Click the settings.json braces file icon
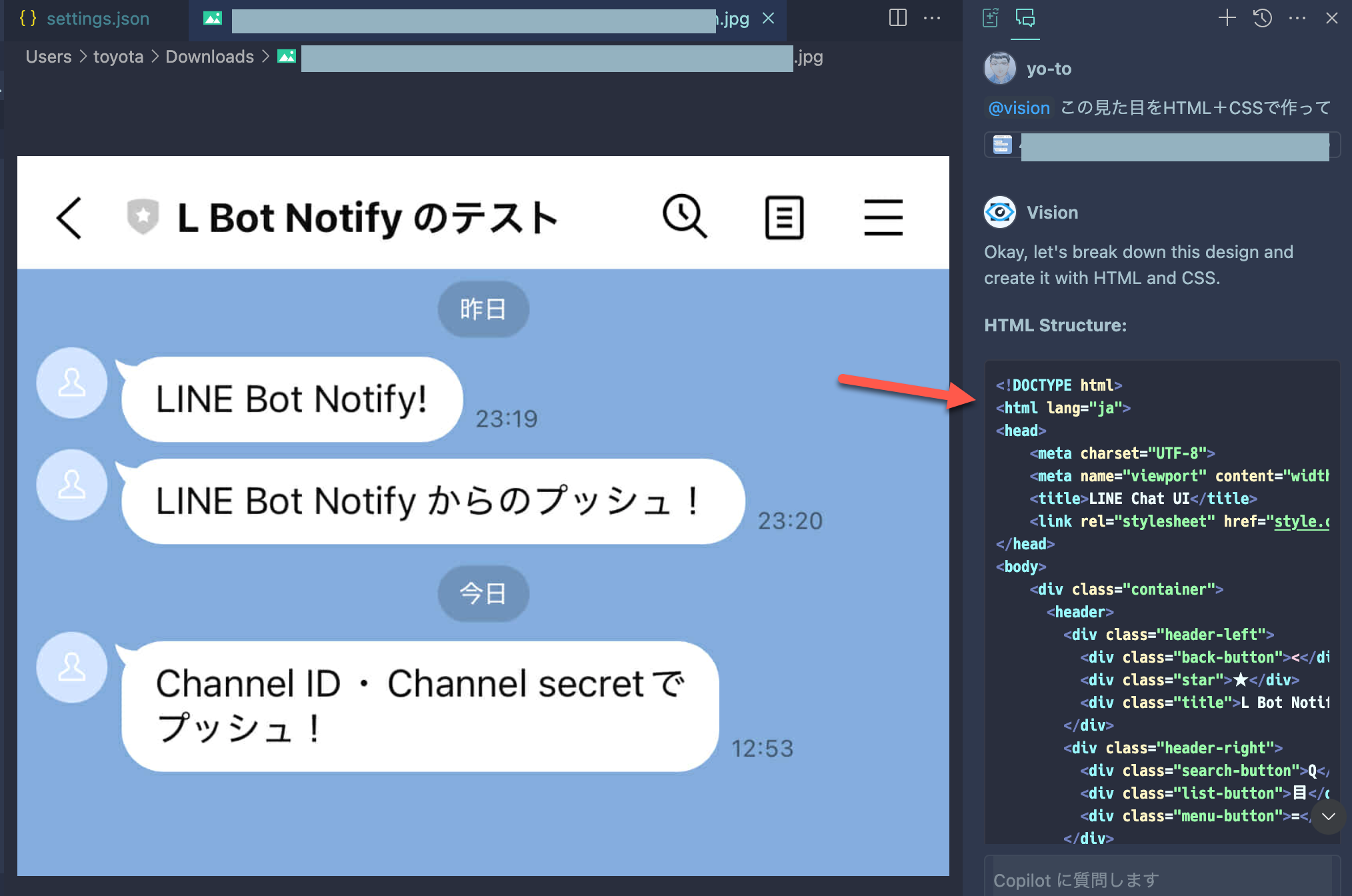The image size is (1352, 896). click(x=28, y=19)
